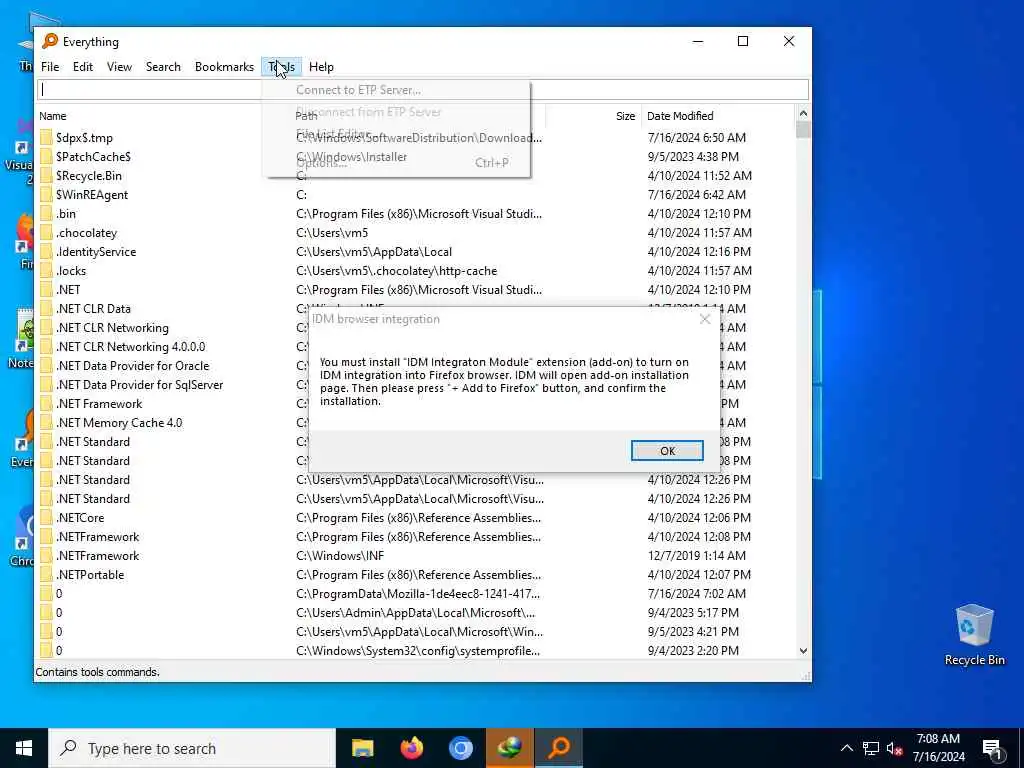This screenshot has height=768, width=1024.
Task: Open the View menu
Action: coord(120,67)
